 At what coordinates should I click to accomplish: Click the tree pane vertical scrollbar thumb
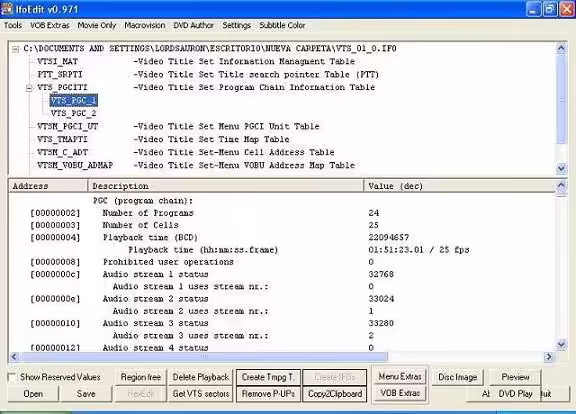[561, 99]
